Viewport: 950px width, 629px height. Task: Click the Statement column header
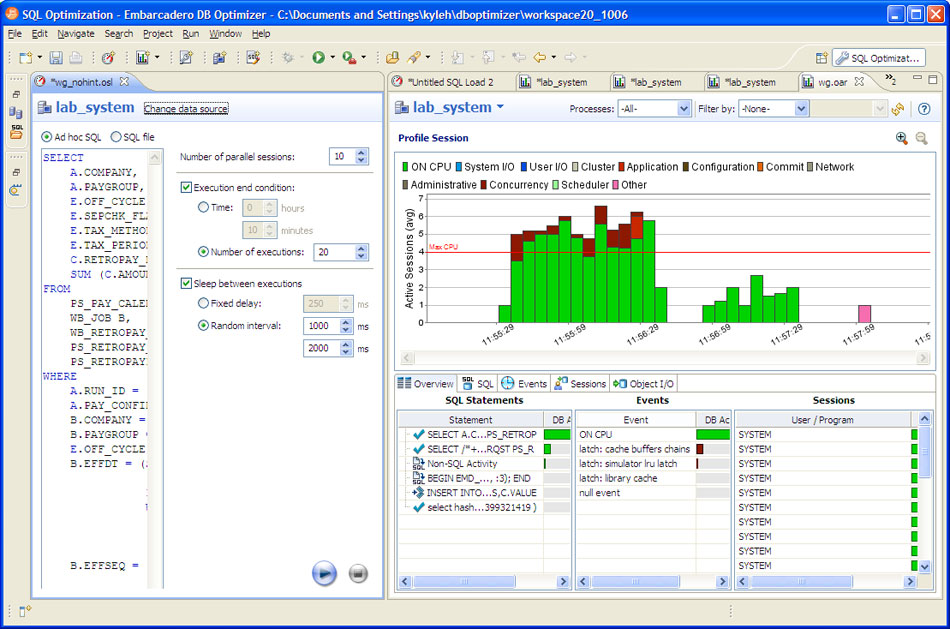pyautogui.click(x=470, y=419)
